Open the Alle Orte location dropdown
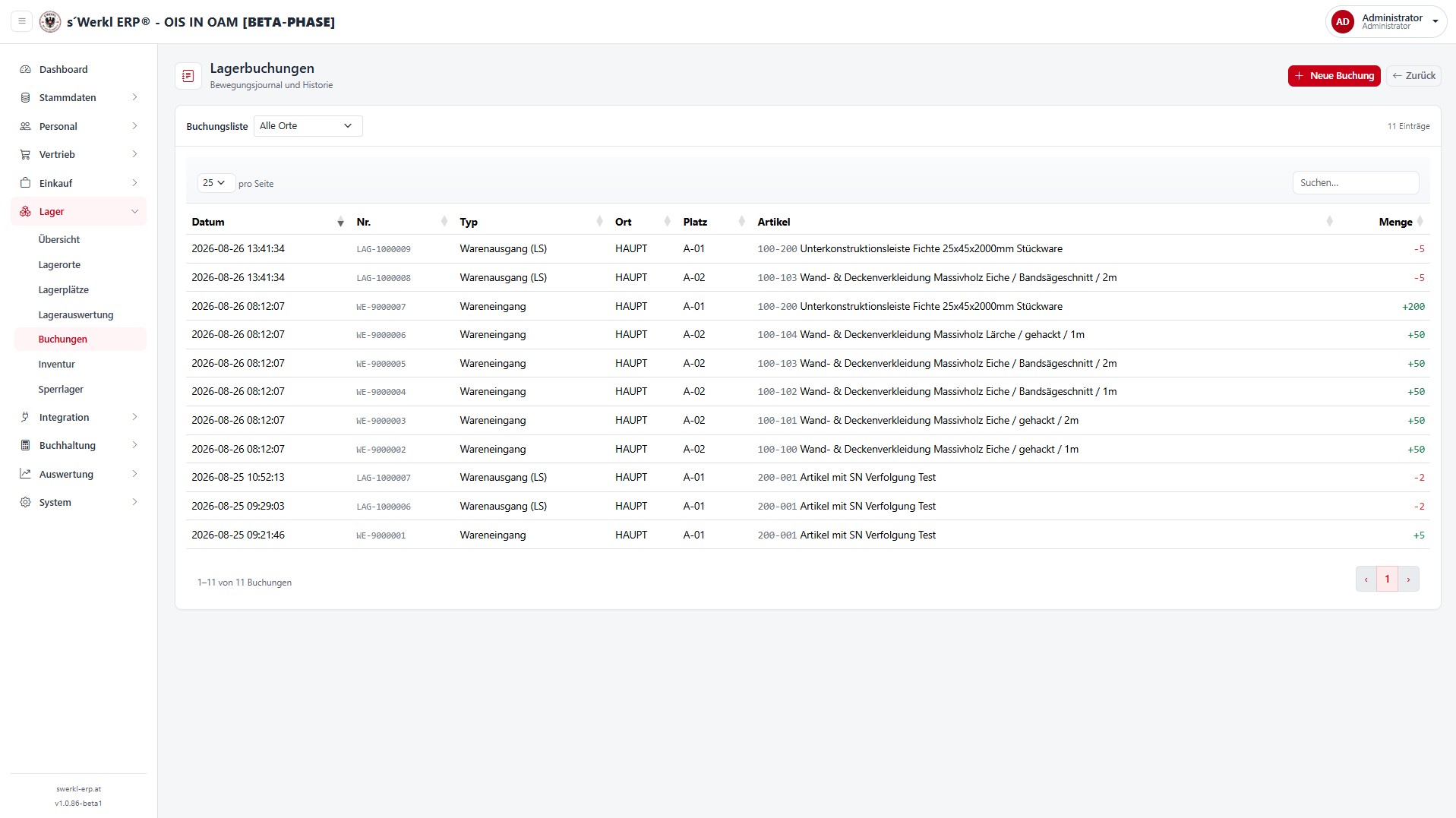The height and width of the screenshot is (818, 1456). 308,126
